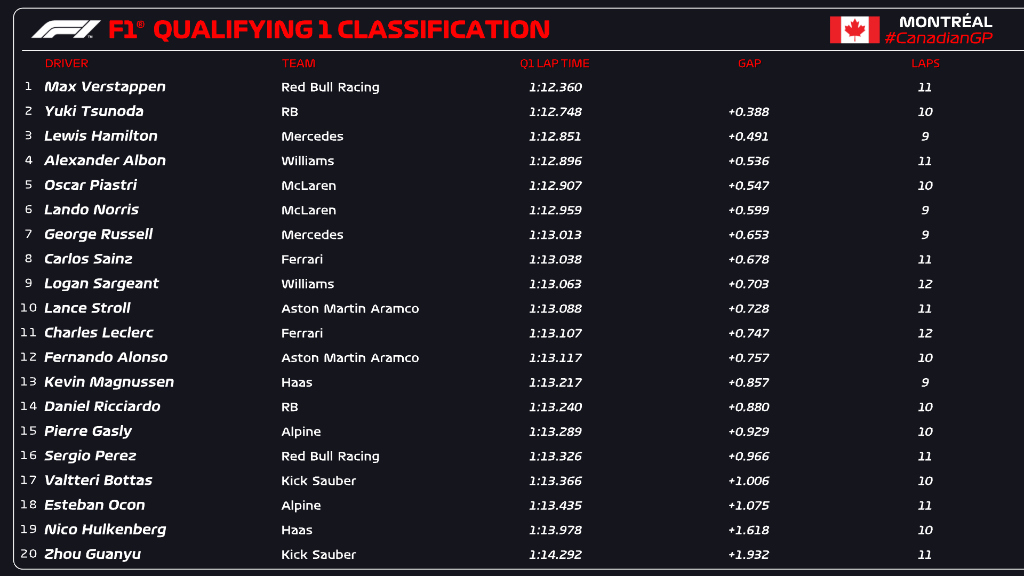Click the GAP column header
The height and width of the screenshot is (576, 1024).
coord(750,63)
